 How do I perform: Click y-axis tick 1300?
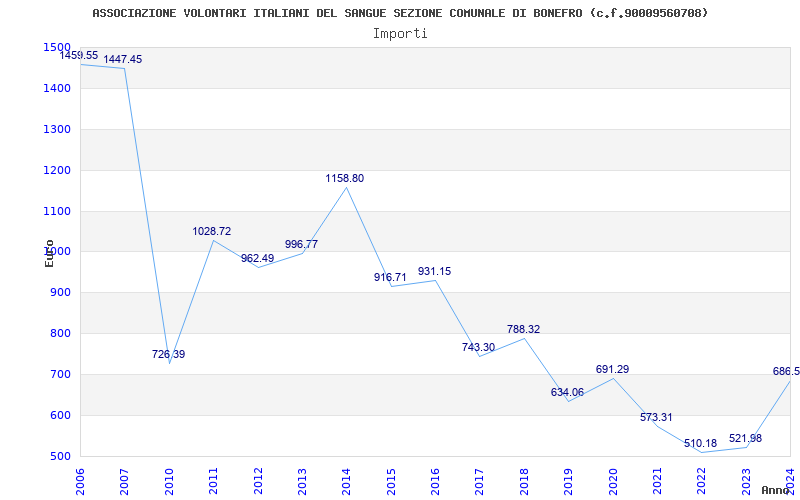coord(57,129)
